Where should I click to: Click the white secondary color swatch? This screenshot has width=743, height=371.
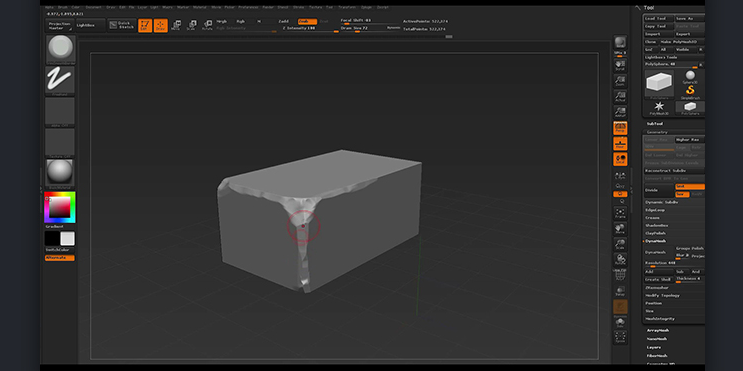67,238
